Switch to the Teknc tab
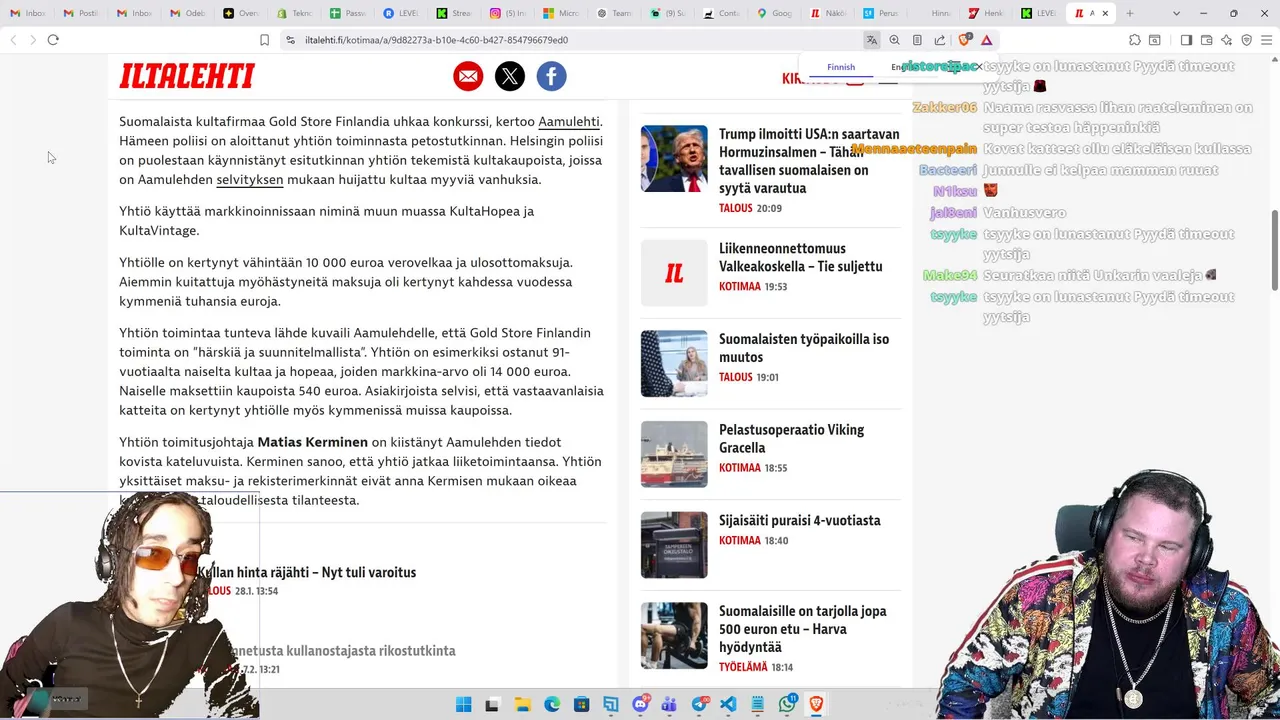The image size is (1280, 720). [294, 13]
